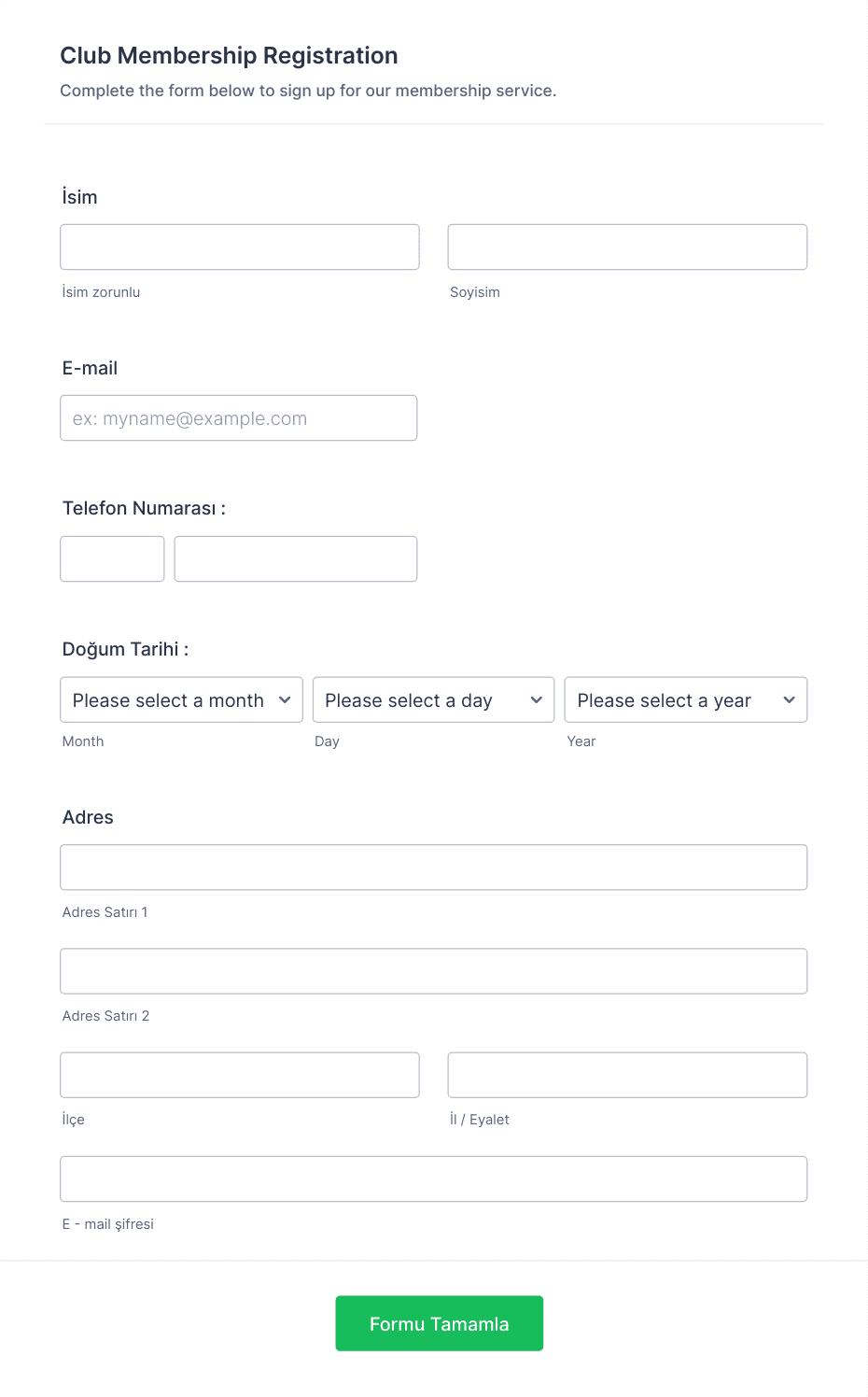Viewport: 868px width, 1397px height.
Task: Click the phone area code box
Action: pyautogui.click(x=112, y=559)
